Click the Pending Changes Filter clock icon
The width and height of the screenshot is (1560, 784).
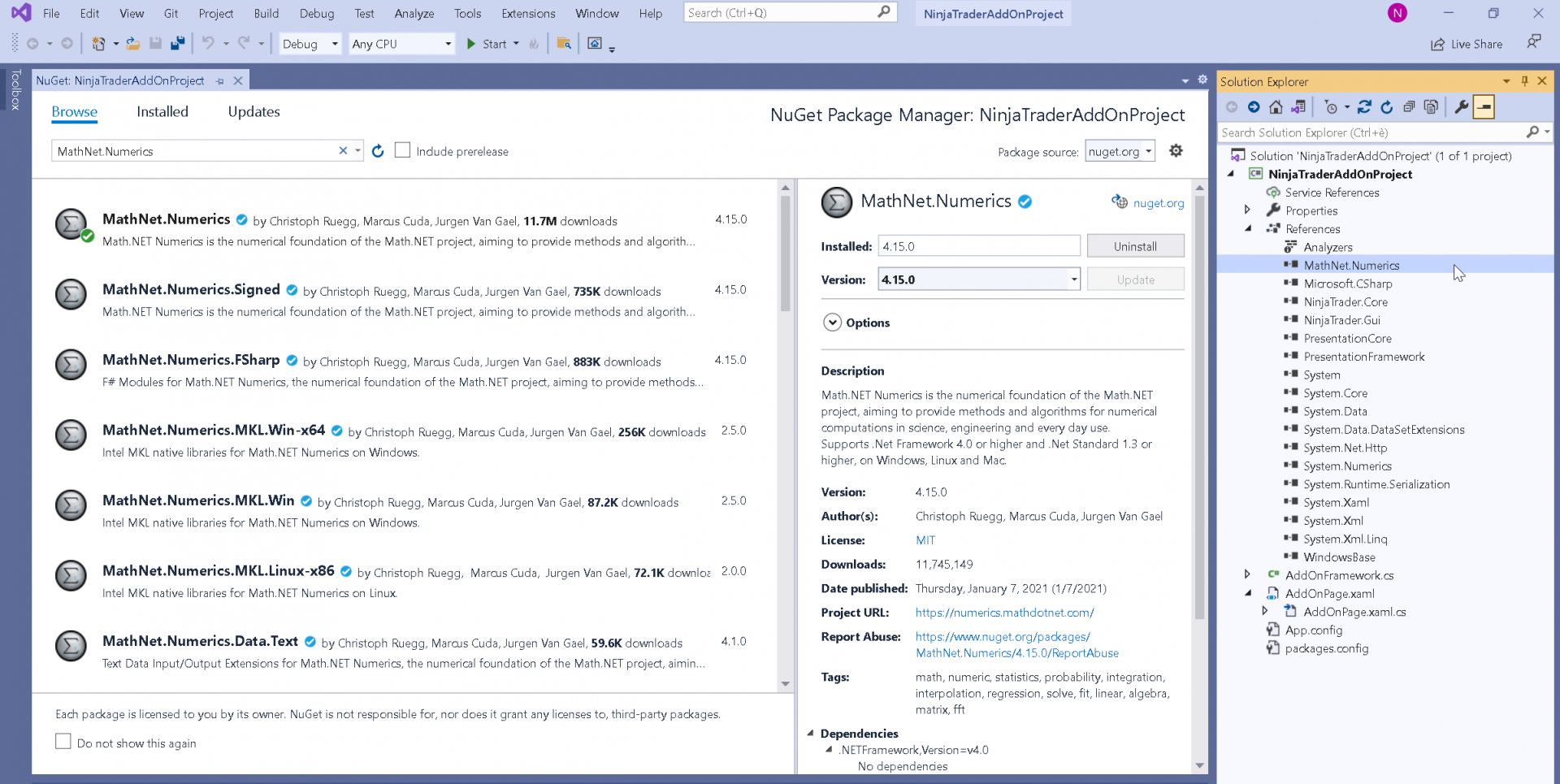(1331, 107)
